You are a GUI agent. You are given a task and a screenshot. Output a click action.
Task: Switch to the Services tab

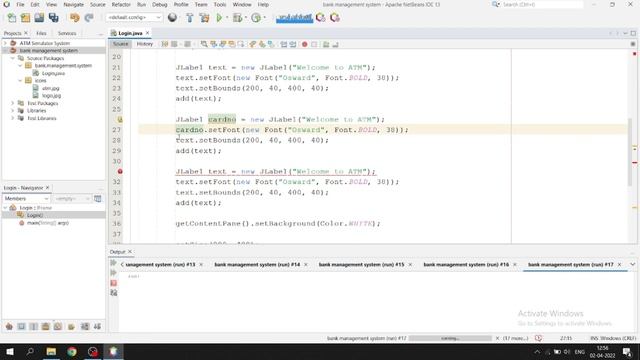[67, 33]
